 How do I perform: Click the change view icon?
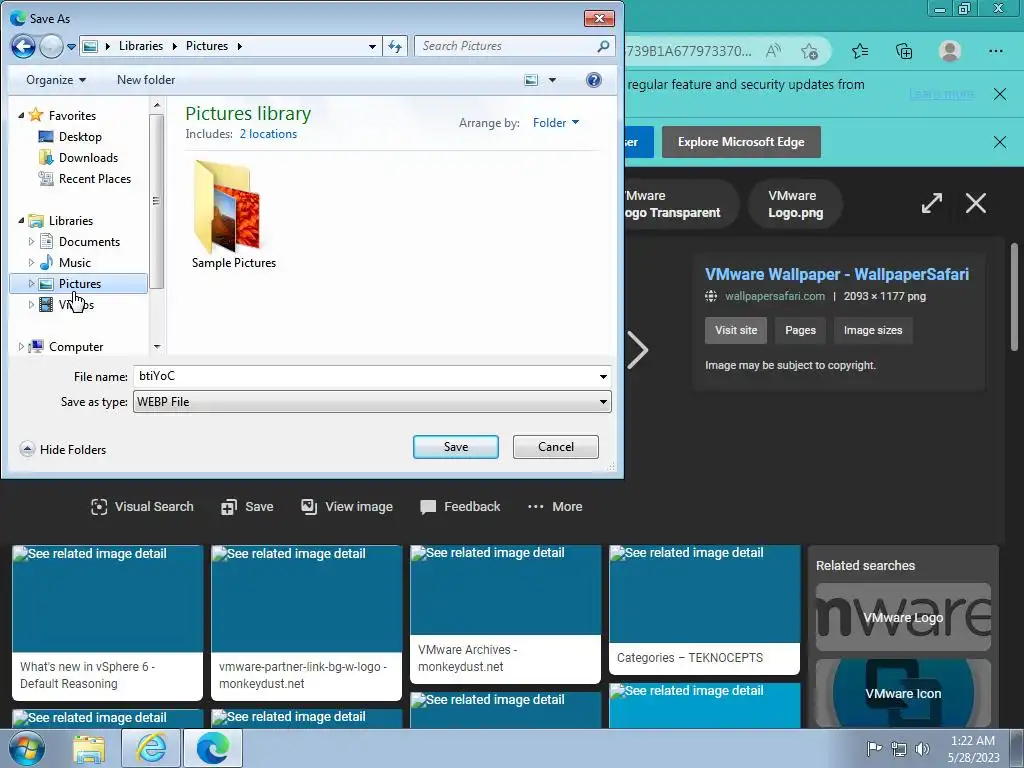531,80
